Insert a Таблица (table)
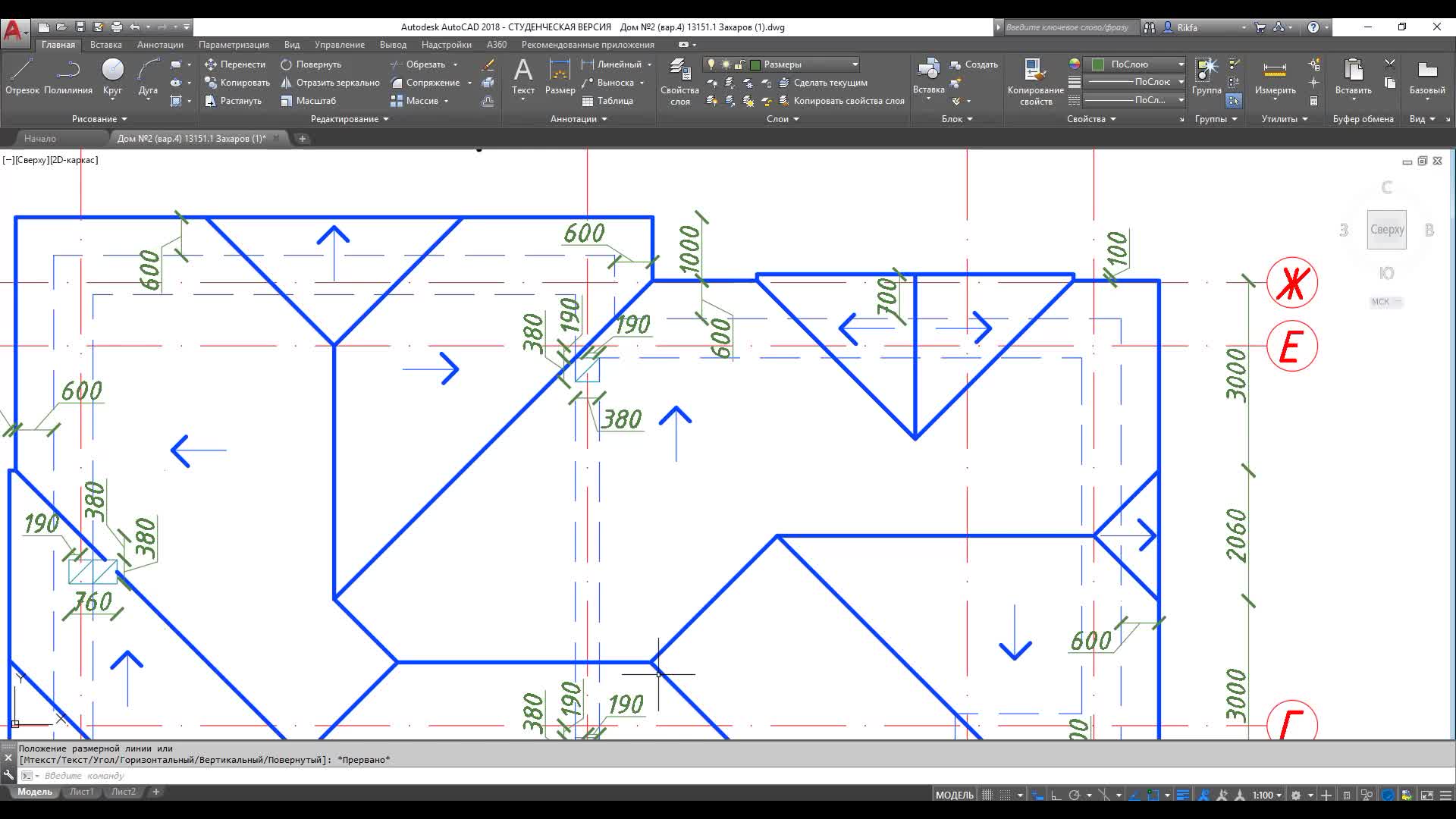Screen dimensions: 1456x819 click(607, 101)
